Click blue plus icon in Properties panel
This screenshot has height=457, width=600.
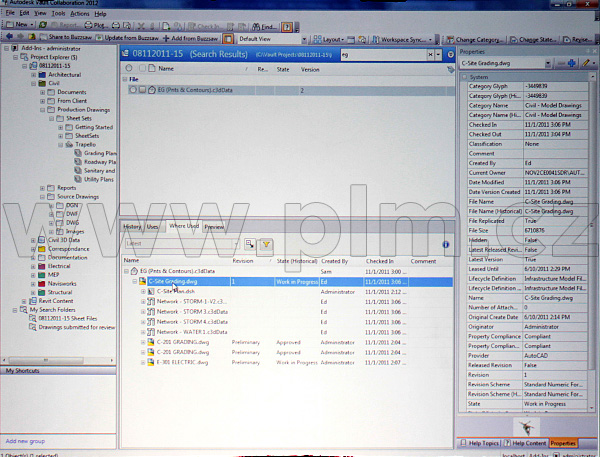tap(572, 63)
